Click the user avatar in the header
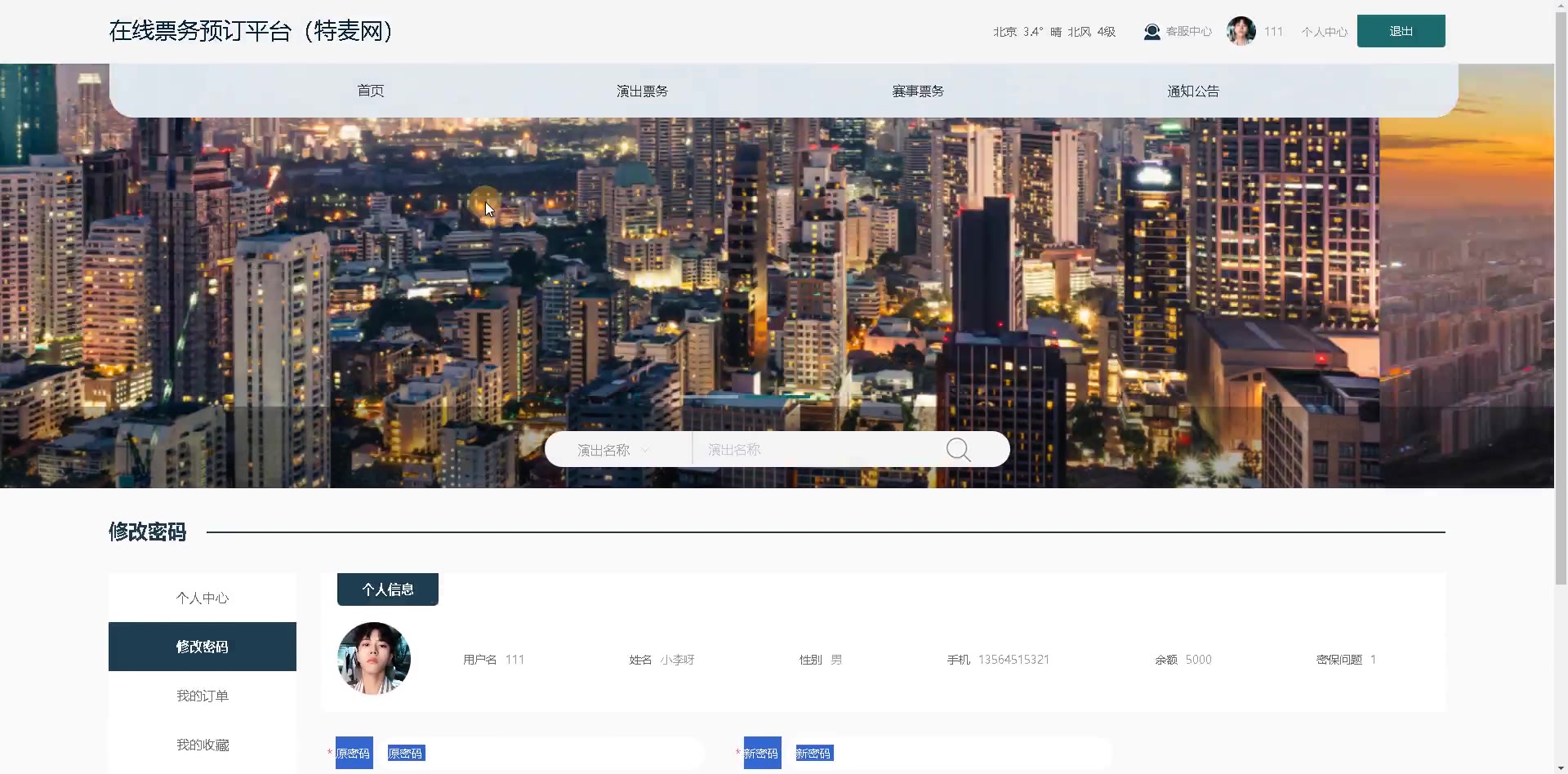The height and width of the screenshot is (774, 1568). coord(1241,31)
